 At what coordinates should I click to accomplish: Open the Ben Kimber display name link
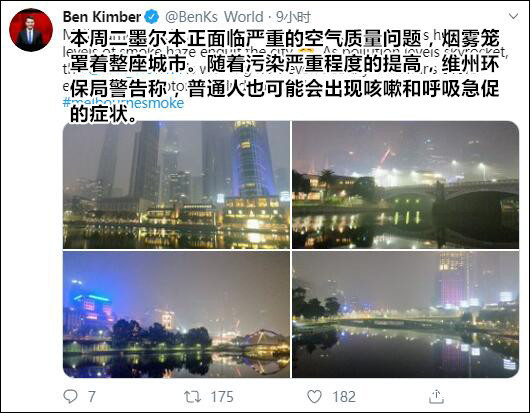pyautogui.click(x=102, y=17)
